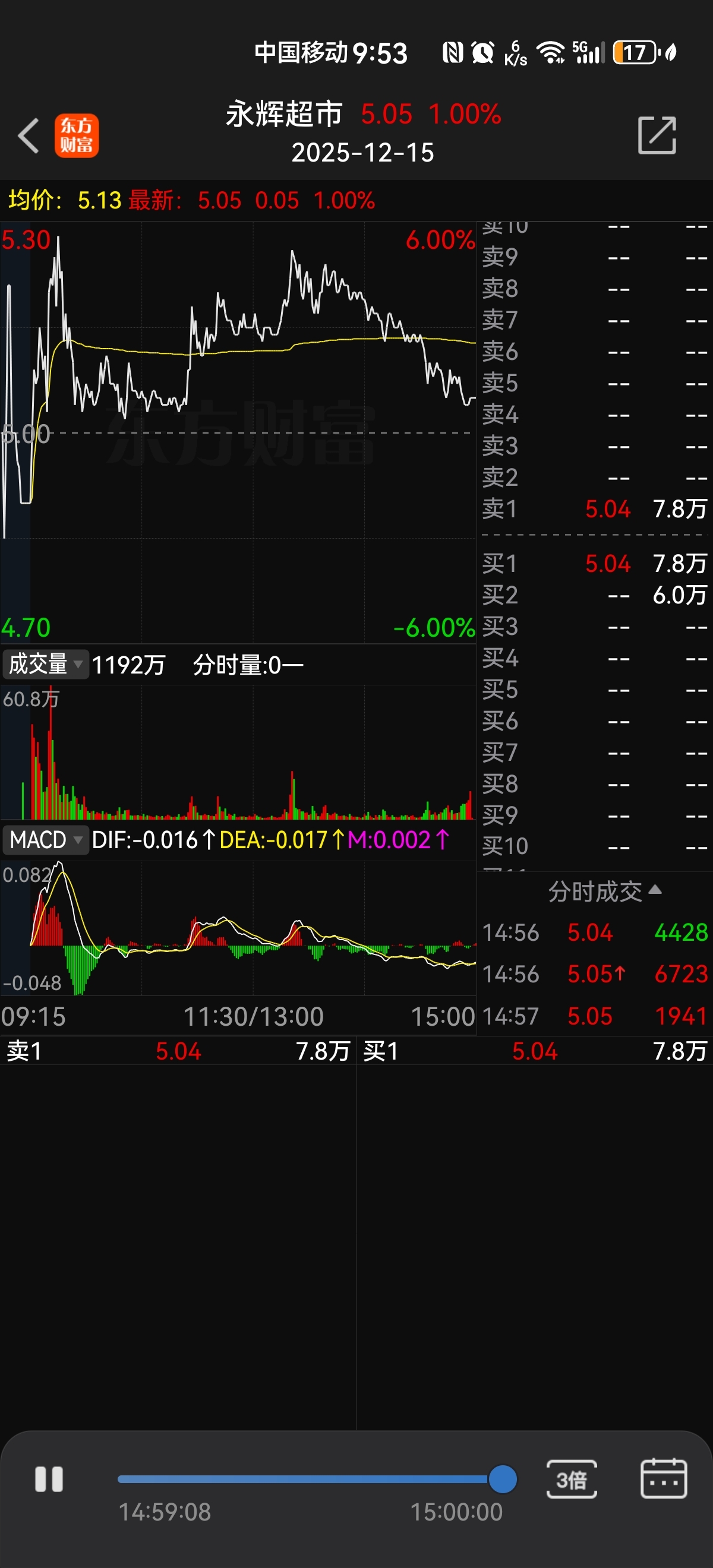The image size is (713, 1568).
Task: Tap the volume bar chart
Action: coord(238,753)
